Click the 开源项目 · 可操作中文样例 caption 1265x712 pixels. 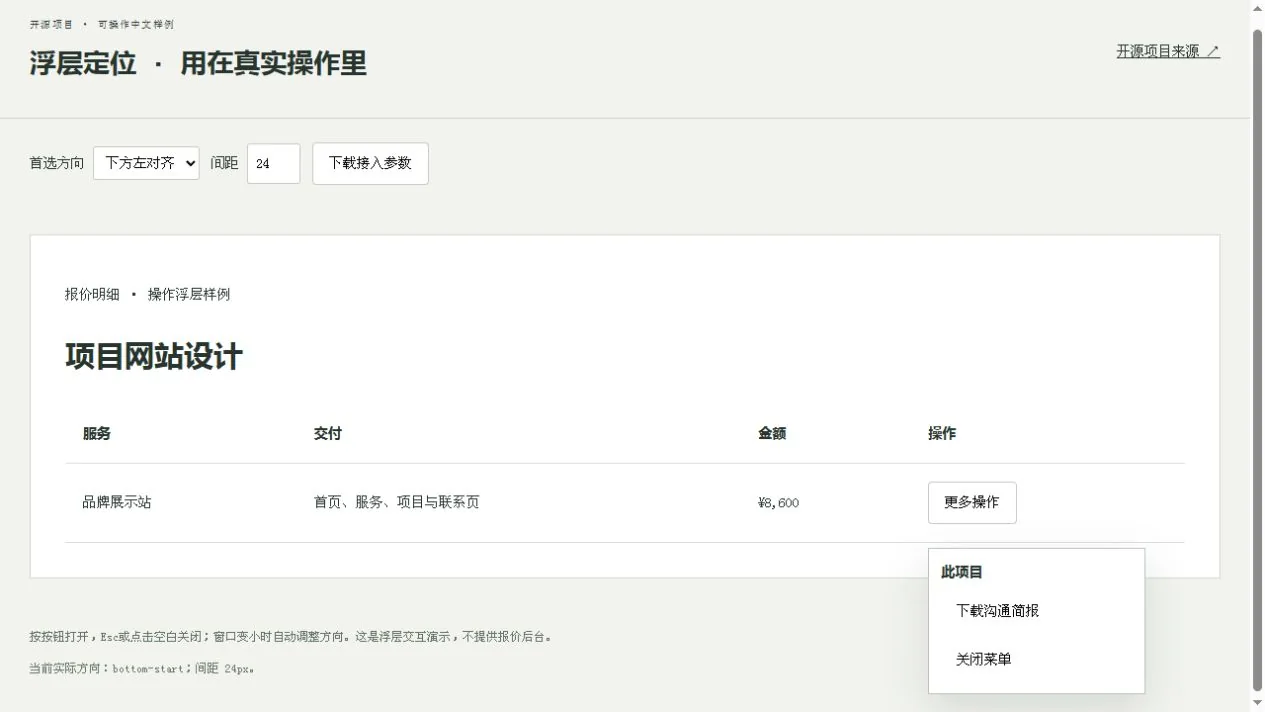[102, 24]
